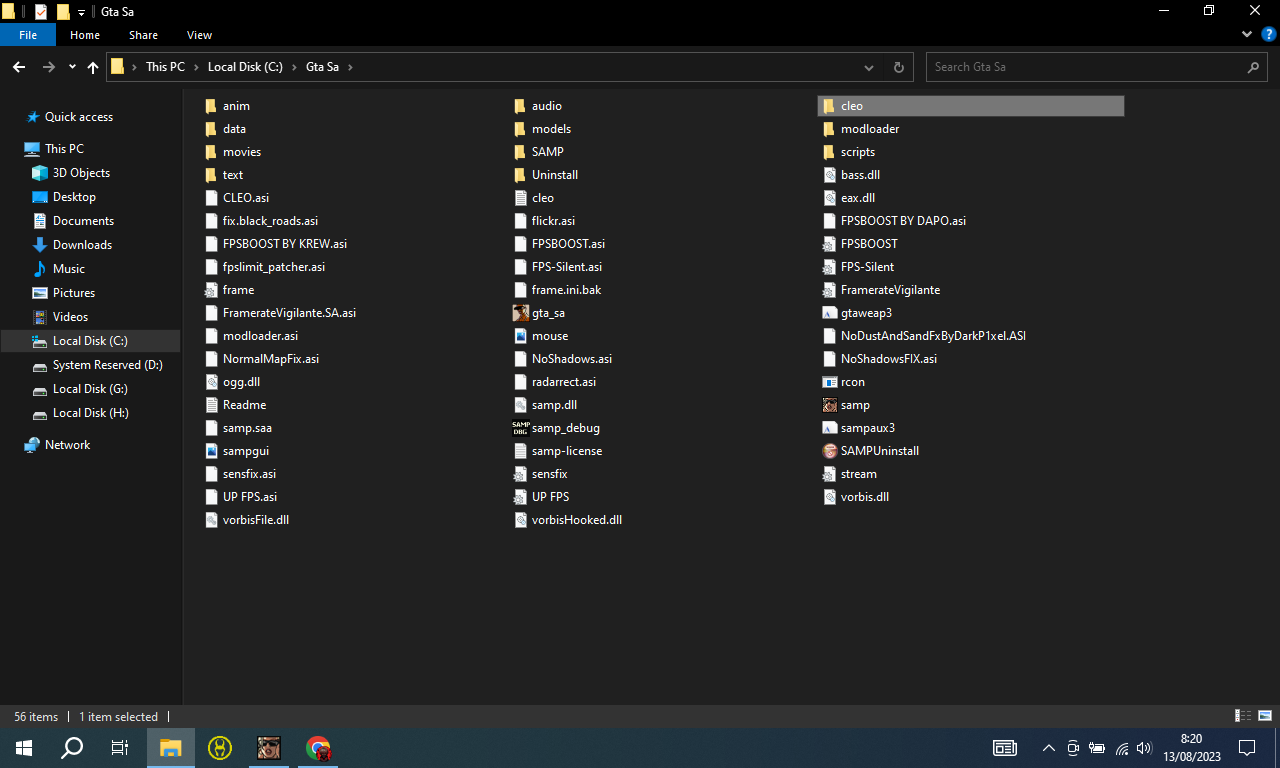
Task: Open Task View on the taskbar
Action: 120,747
